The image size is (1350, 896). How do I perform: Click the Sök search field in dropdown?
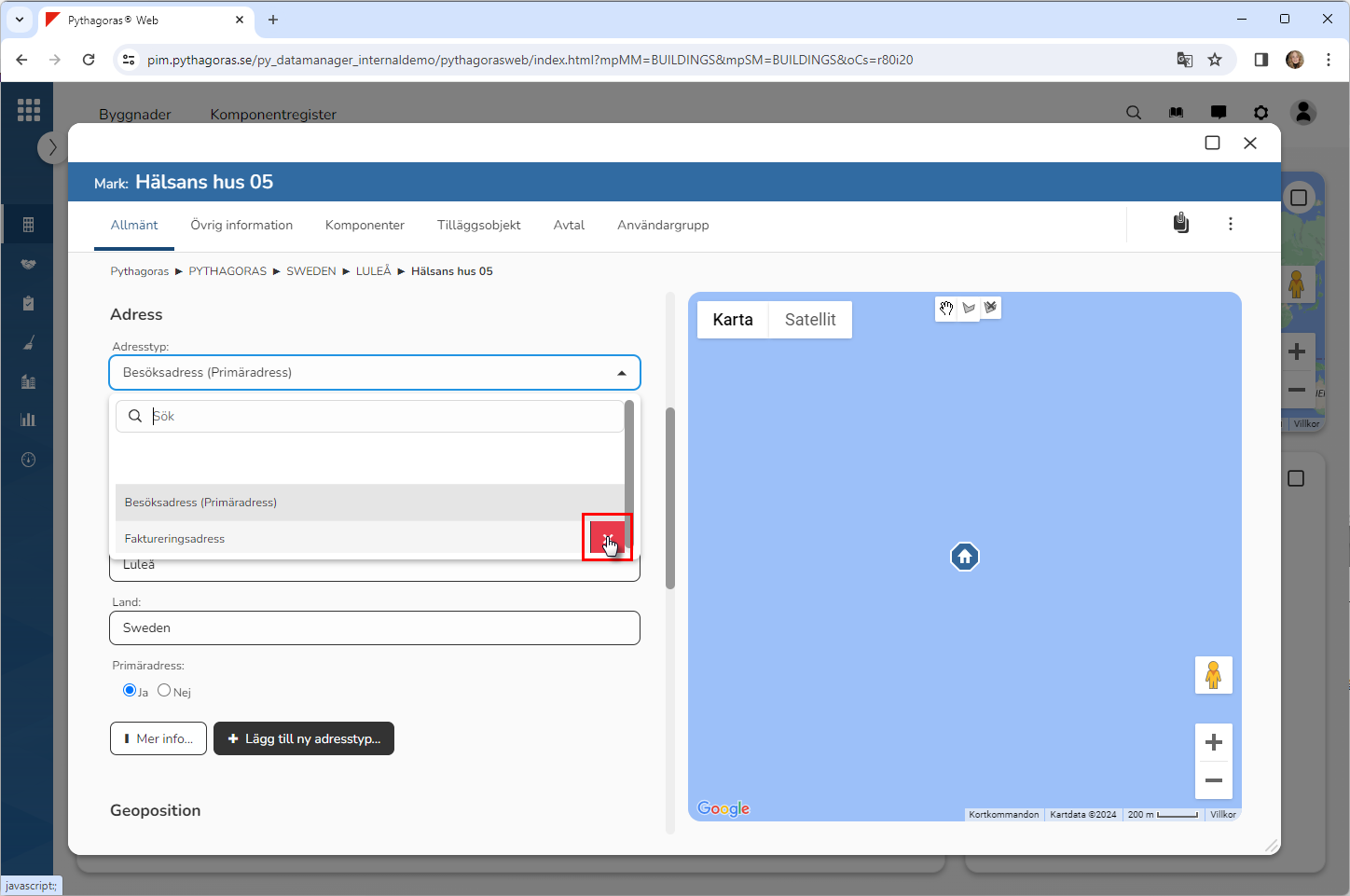[382, 417]
